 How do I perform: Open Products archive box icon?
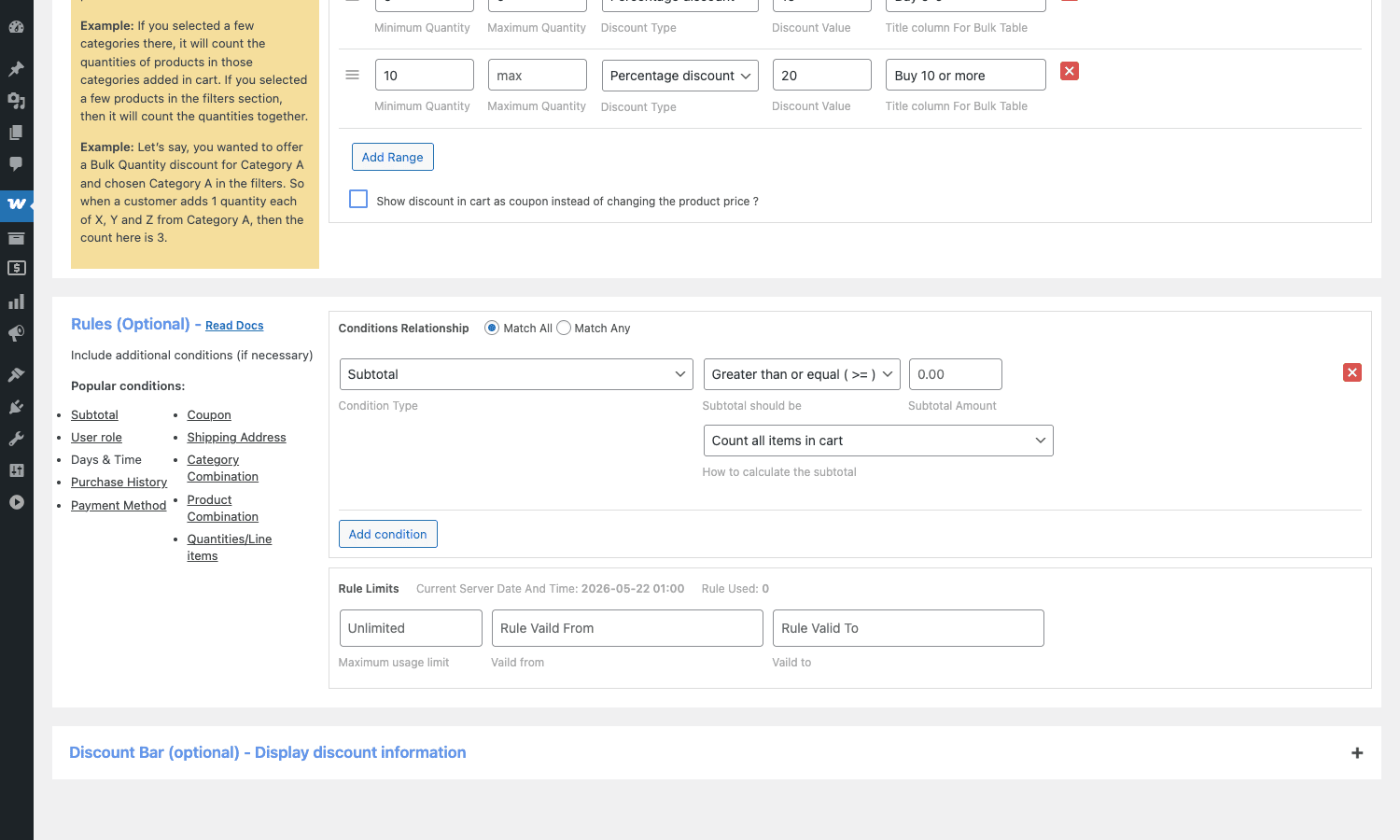pos(16,238)
